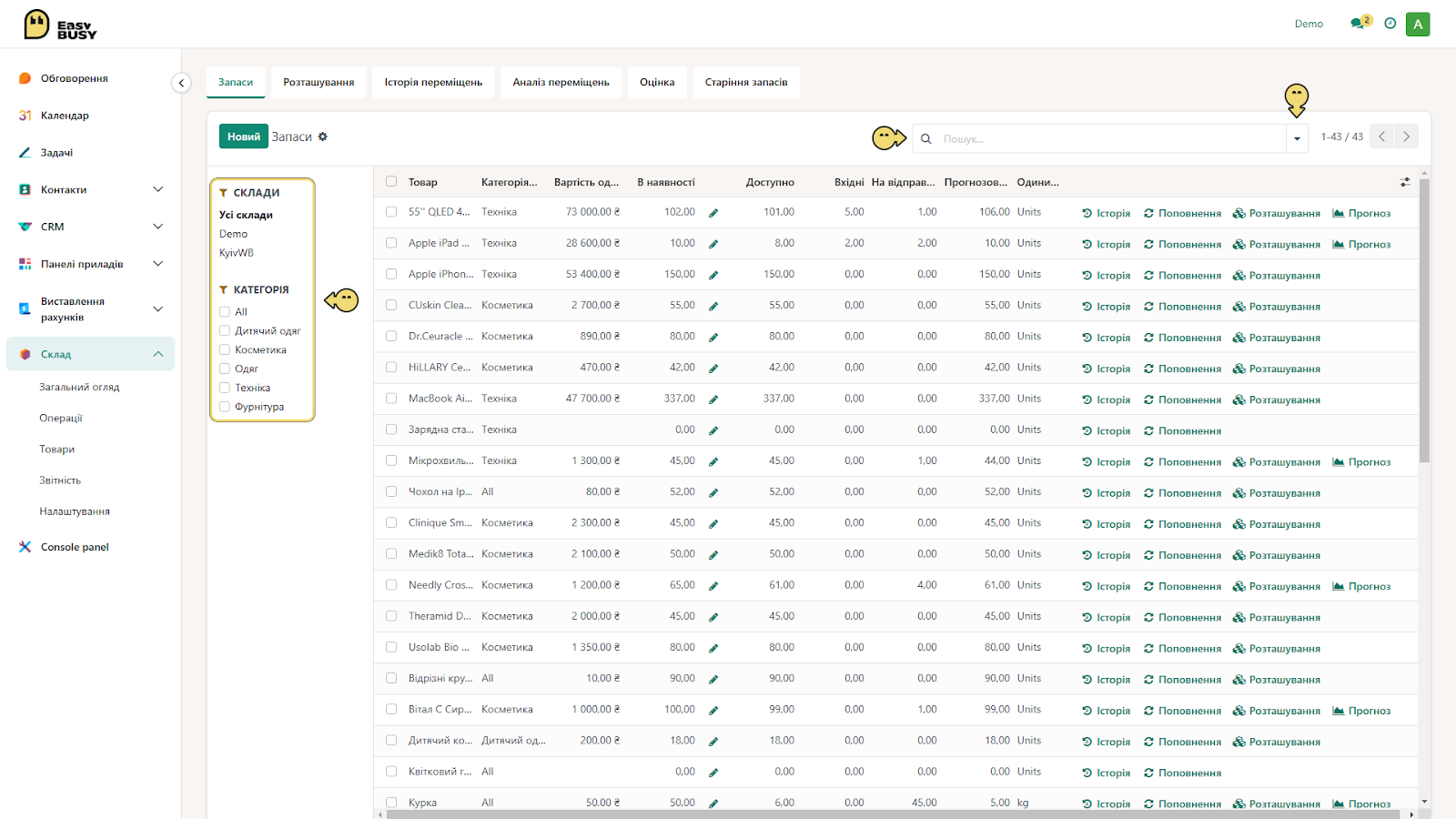Collapse the sidebar with the arrow button

click(181, 83)
